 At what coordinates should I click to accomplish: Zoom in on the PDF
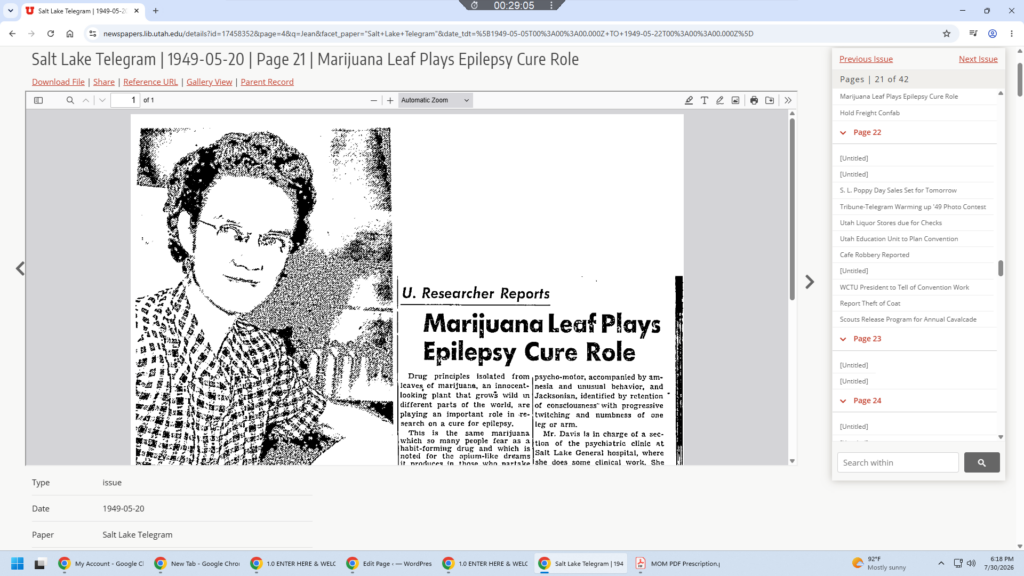point(390,101)
